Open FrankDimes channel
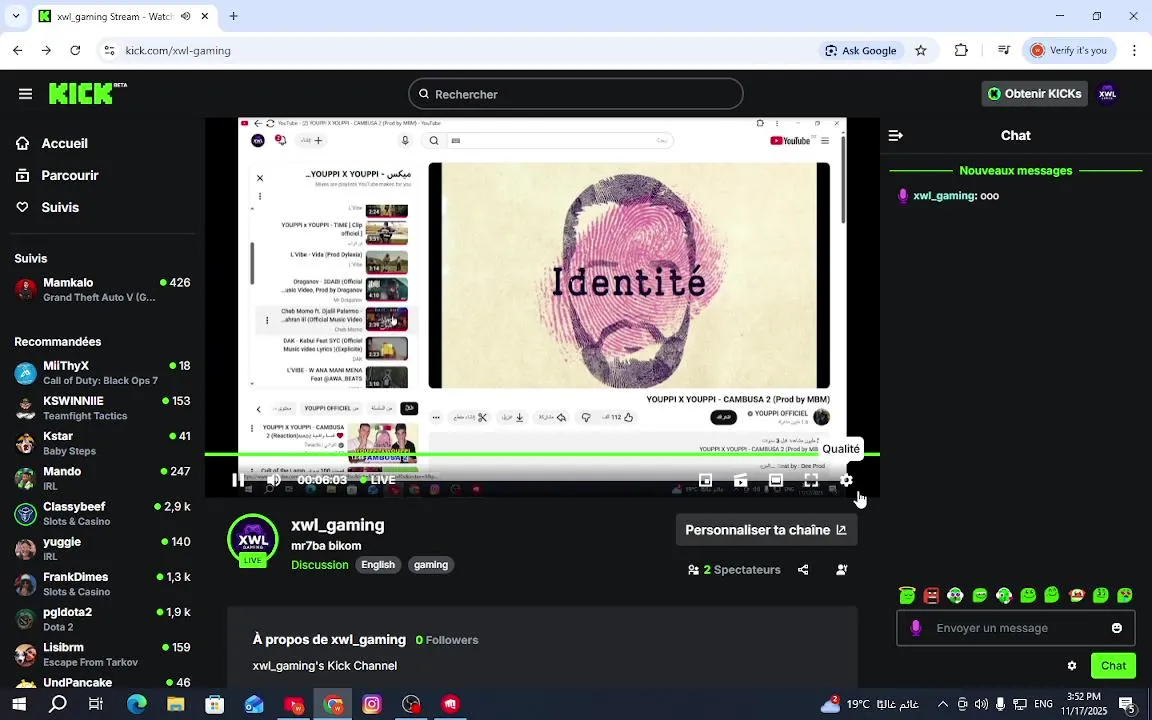 (102, 584)
